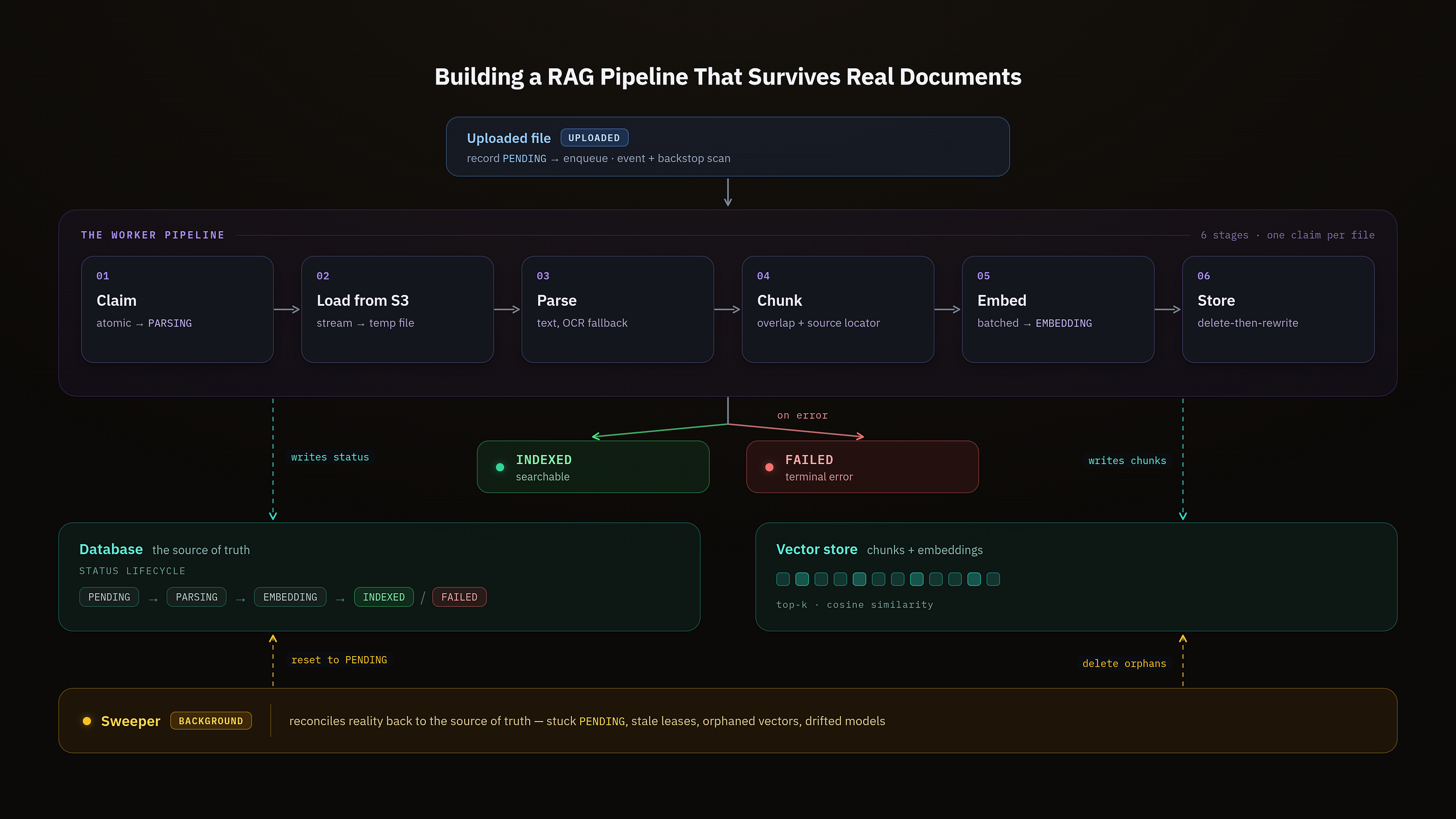Click the green INDEXED status dot

[500, 467]
